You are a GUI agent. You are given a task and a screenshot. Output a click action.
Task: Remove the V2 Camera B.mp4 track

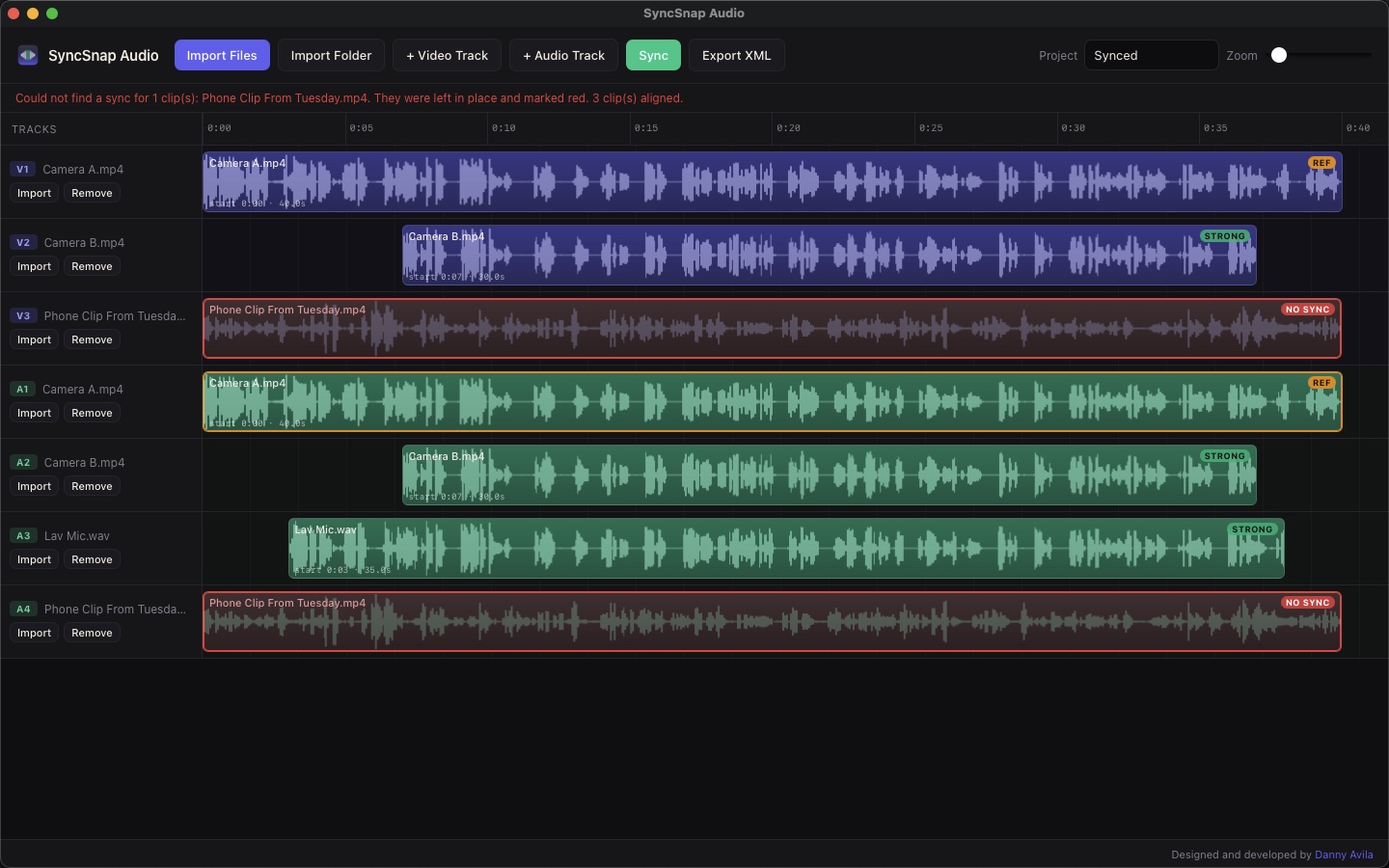tap(92, 267)
